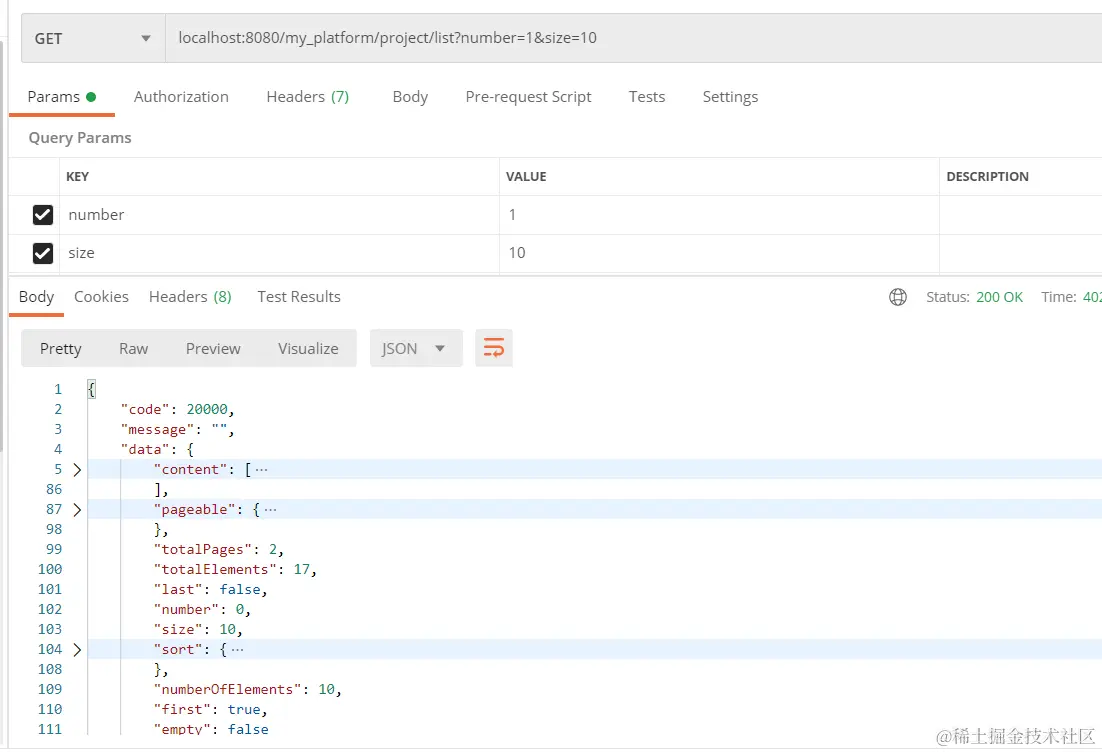The width and height of the screenshot is (1102, 753).
Task: Click the "message" line
Action: point(177,430)
